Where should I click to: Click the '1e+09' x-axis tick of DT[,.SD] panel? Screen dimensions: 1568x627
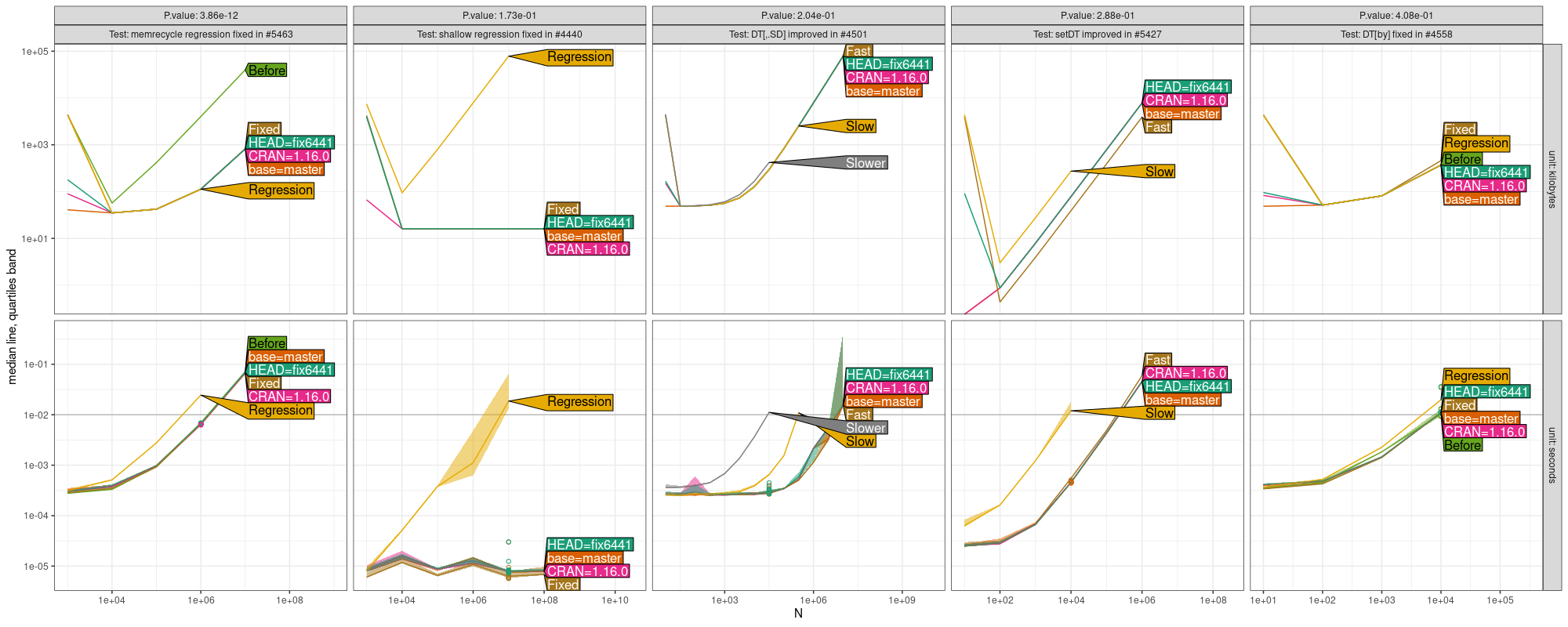coord(902,600)
